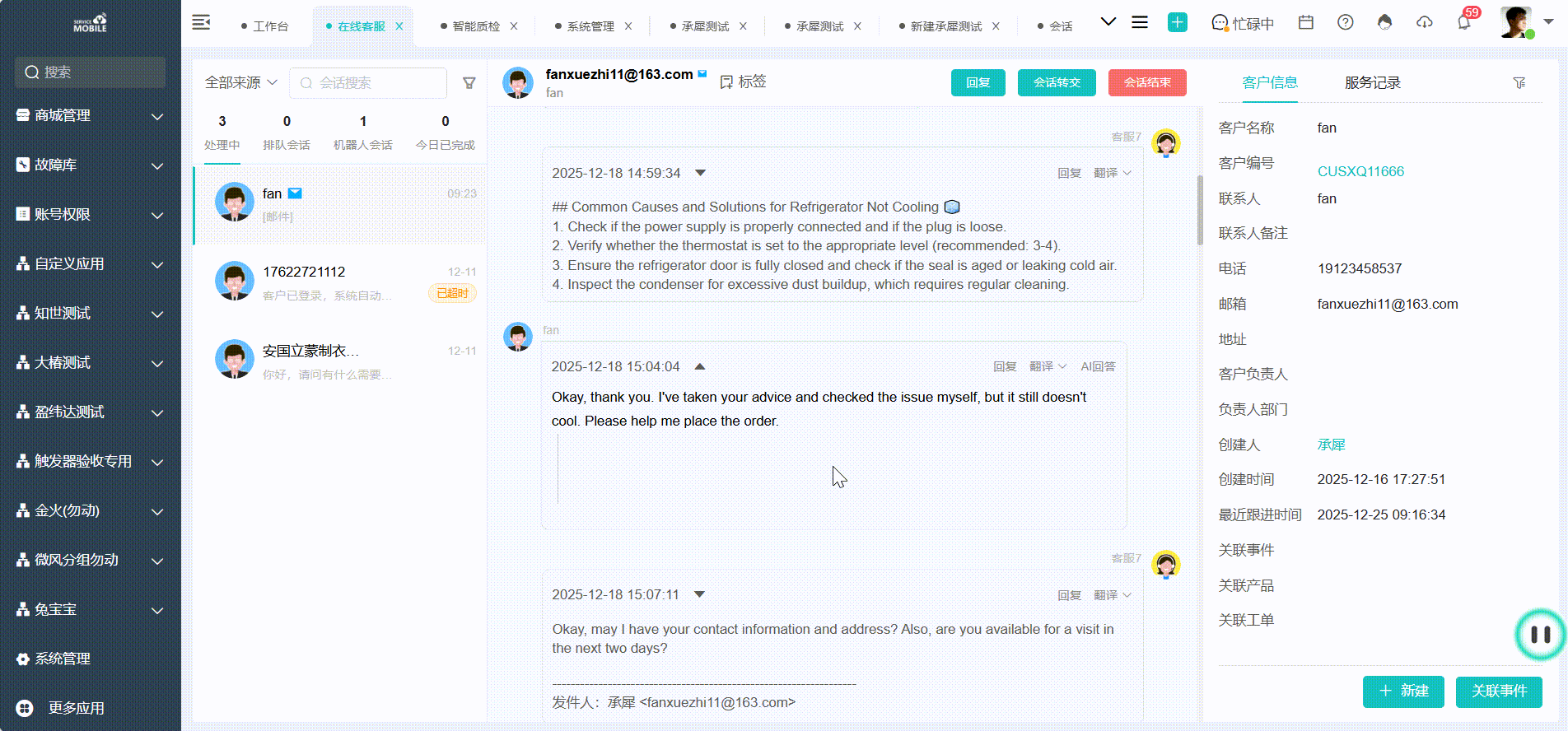1568x731 pixels.
Task: Click the floating green pause button
Action: click(x=1540, y=634)
